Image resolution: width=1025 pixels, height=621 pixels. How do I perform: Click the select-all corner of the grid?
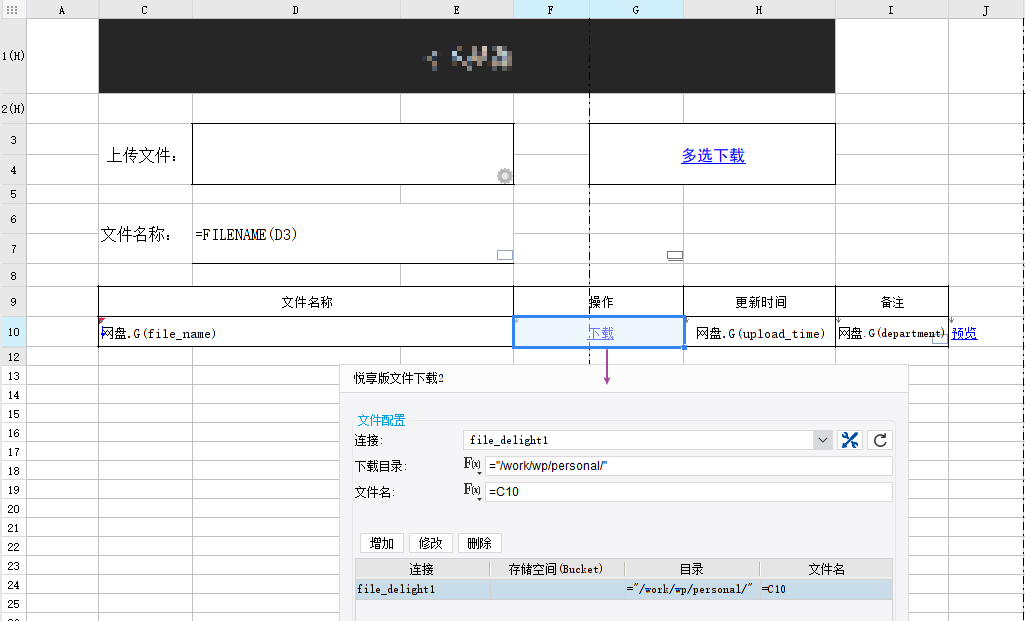(12, 10)
